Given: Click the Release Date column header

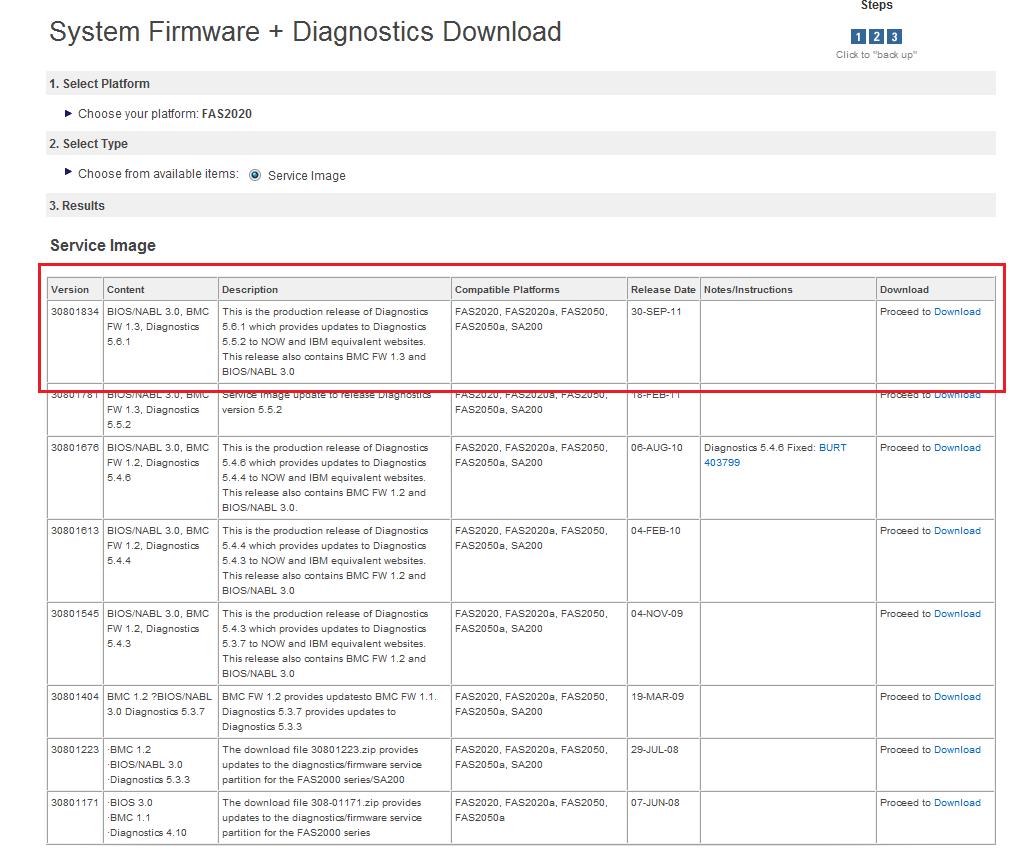Looking at the screenshot, I should tap(662, 290).
